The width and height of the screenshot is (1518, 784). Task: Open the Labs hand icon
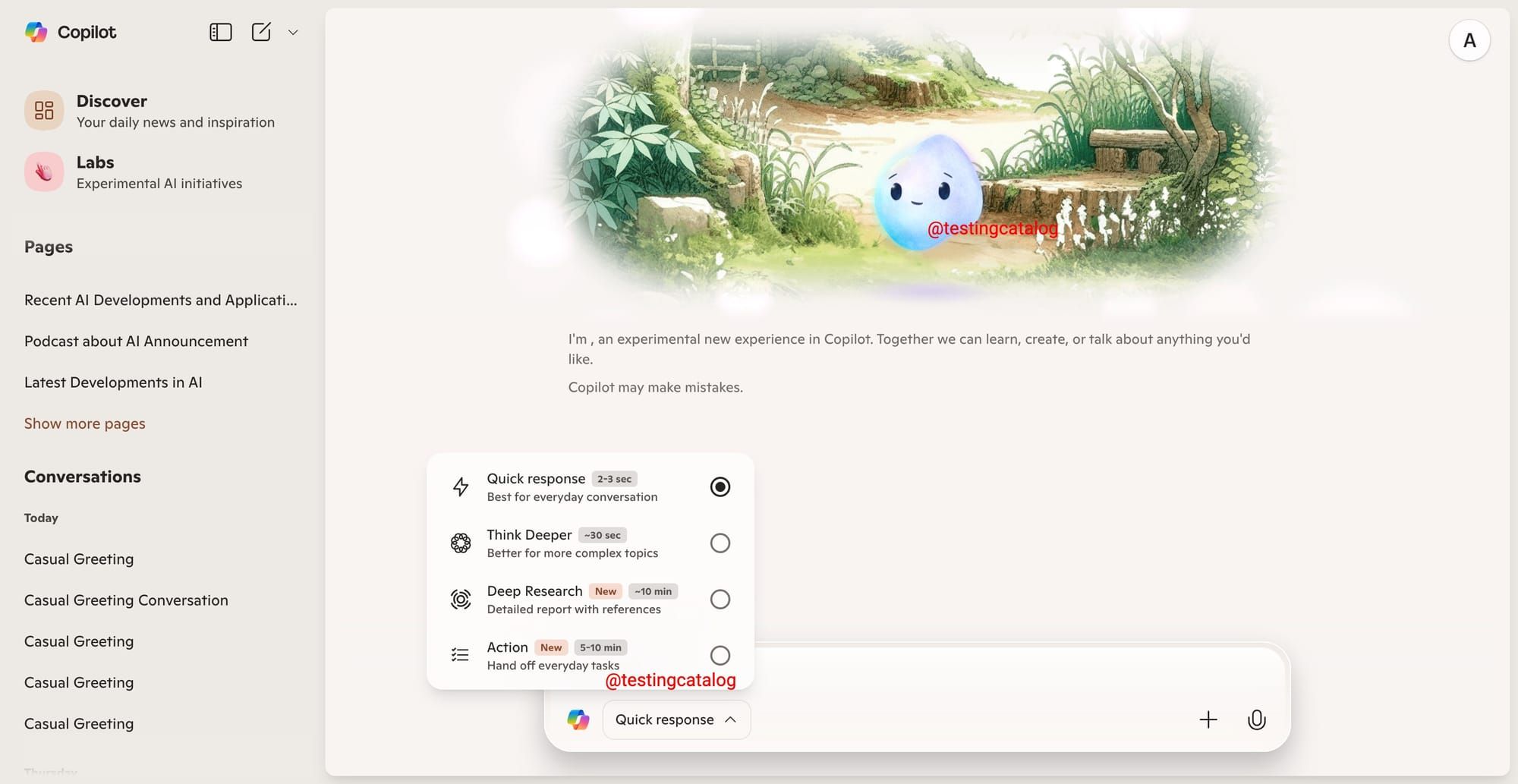pyautogui.click(x=44, y=172)
